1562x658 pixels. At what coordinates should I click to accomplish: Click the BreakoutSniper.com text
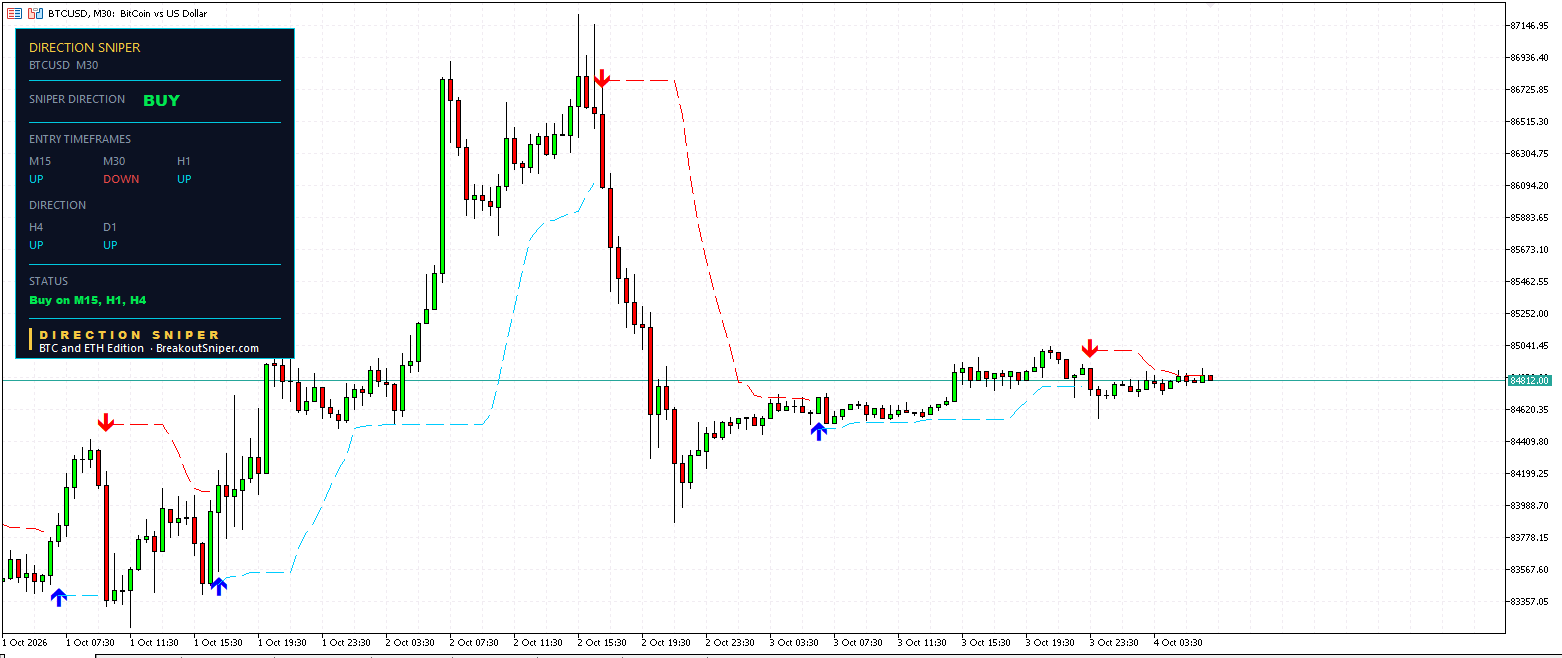pos(207,348)
